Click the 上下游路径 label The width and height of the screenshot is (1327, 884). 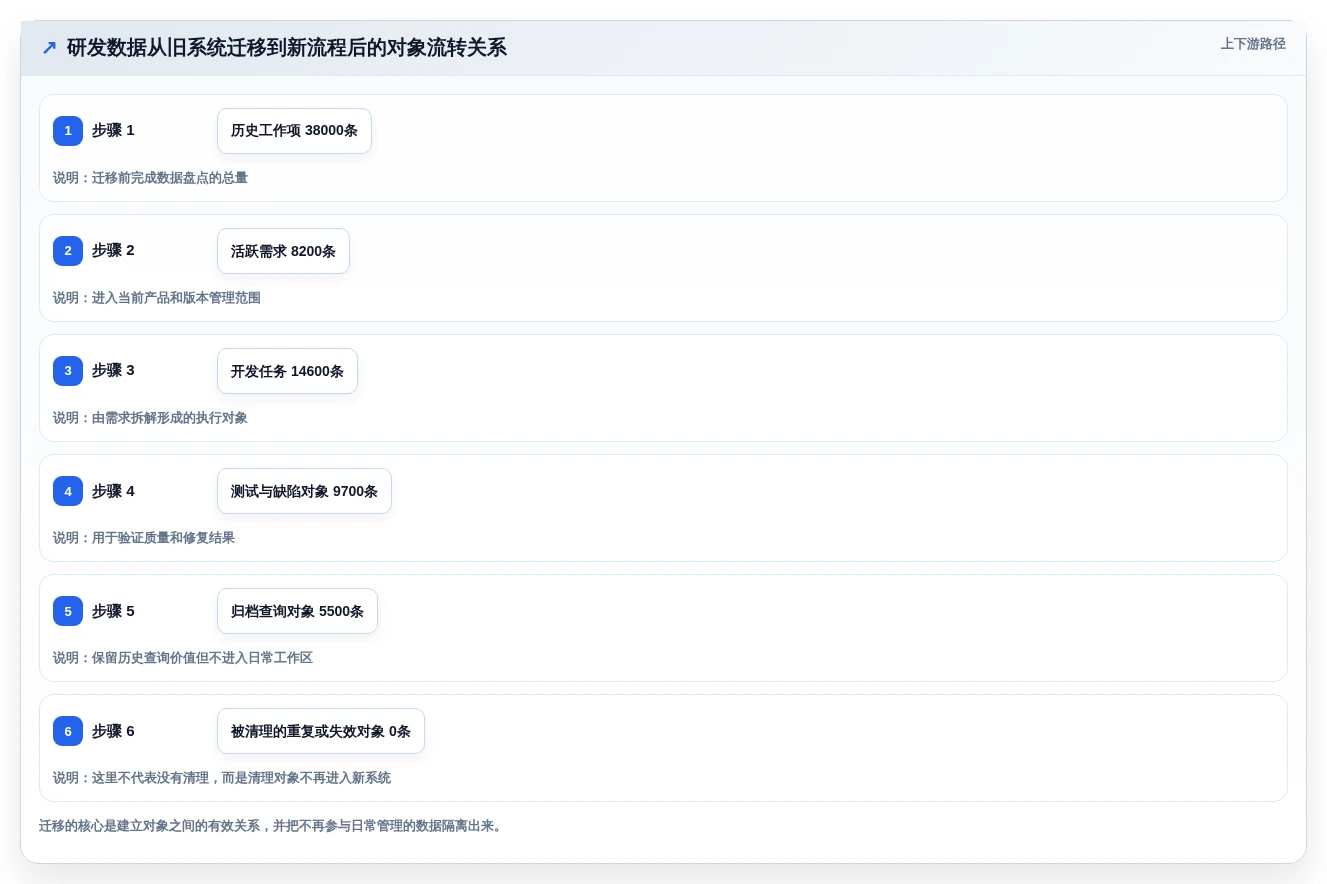tap(1253, 44)
